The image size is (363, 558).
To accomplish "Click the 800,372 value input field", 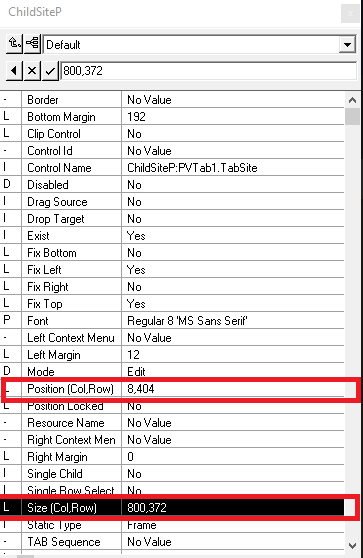I will (x=209, y=71).
